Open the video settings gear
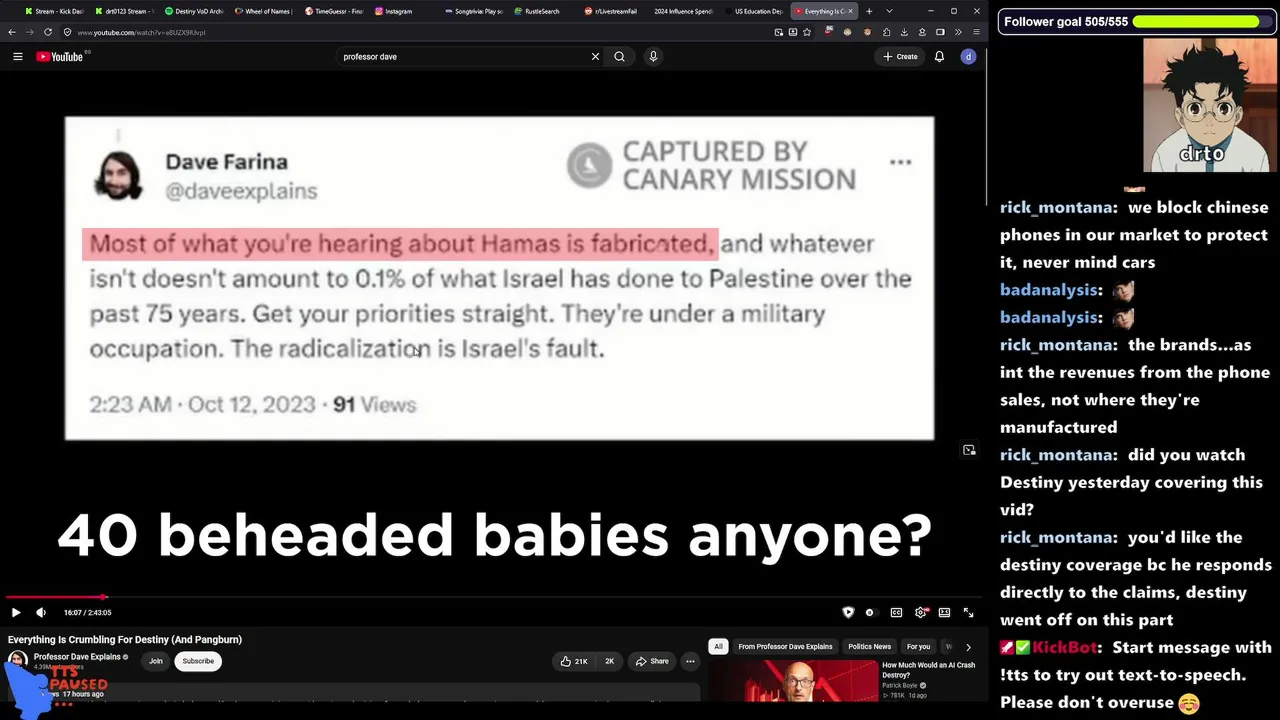This screenshot has height=720, width=1280. pos(920,612)
